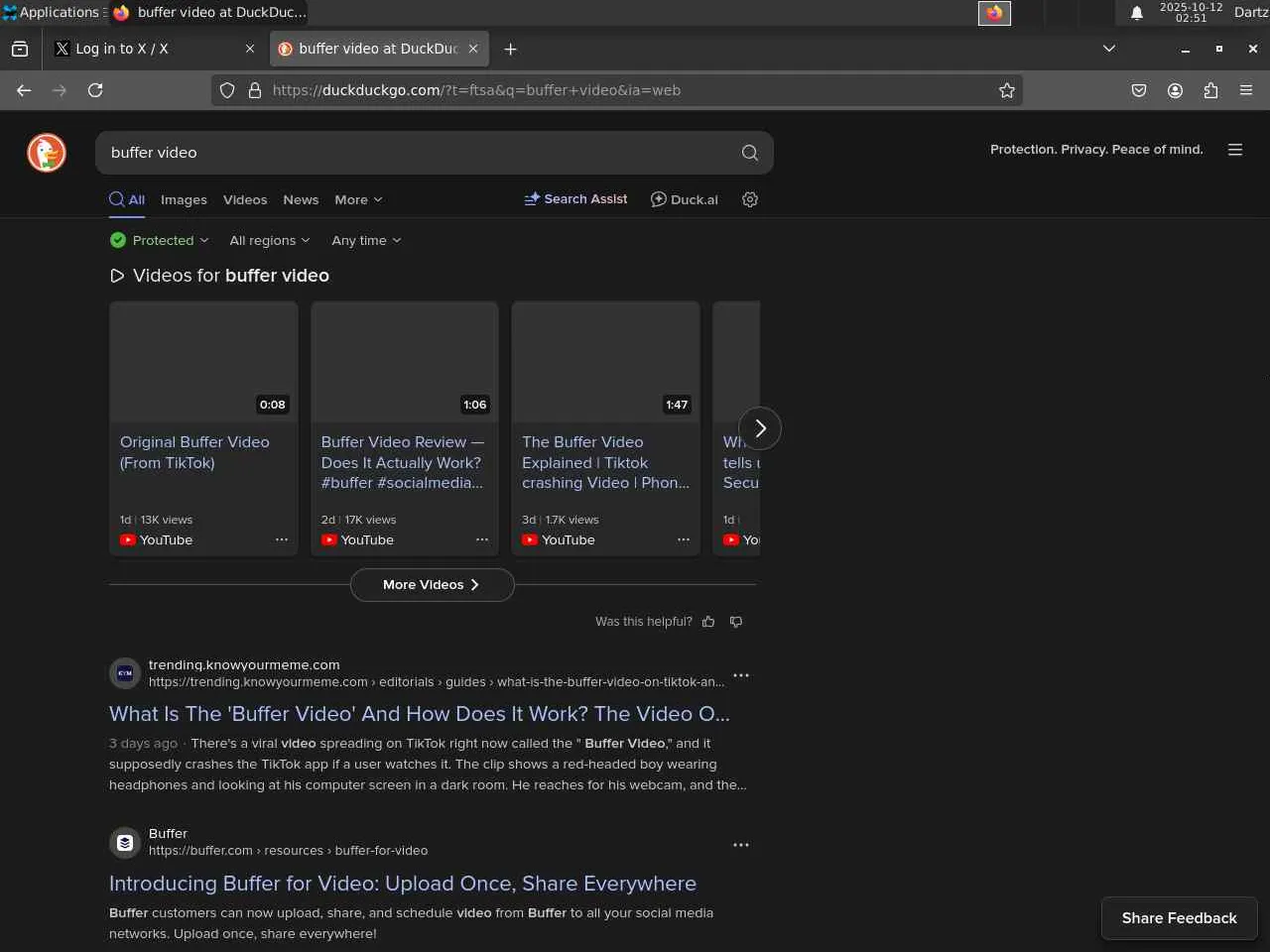The width and height of the screenshot is (1270, 952).
Task: Open options for Buffer Video Review card
Action: (482, 539)
